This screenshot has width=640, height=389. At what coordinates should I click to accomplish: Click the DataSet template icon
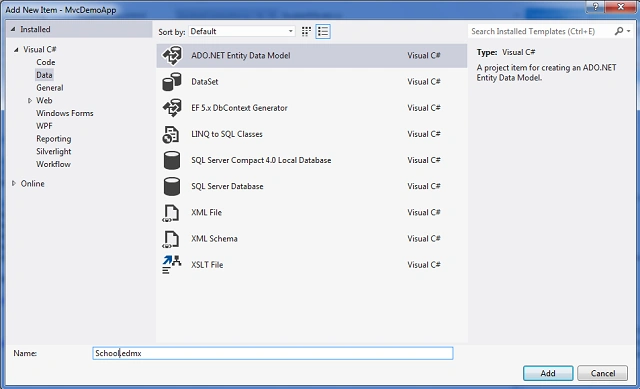coord(172,82)
